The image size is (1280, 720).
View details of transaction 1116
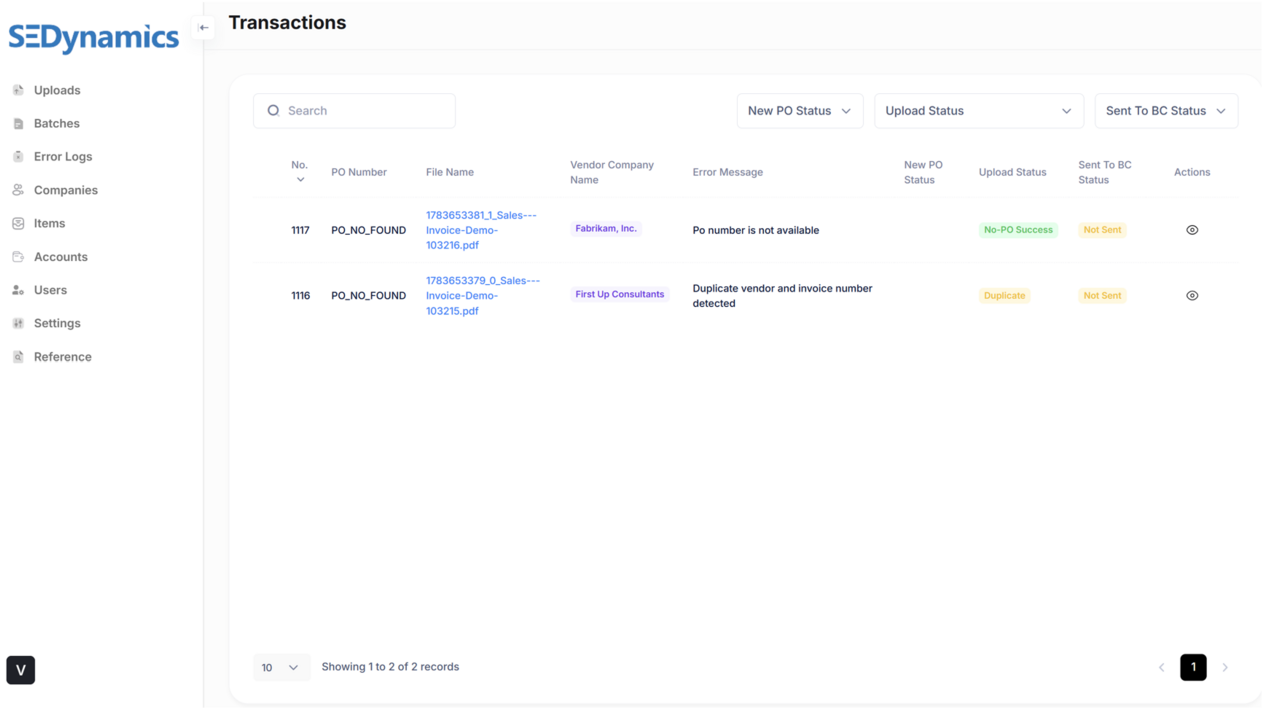coord(1192,296)
